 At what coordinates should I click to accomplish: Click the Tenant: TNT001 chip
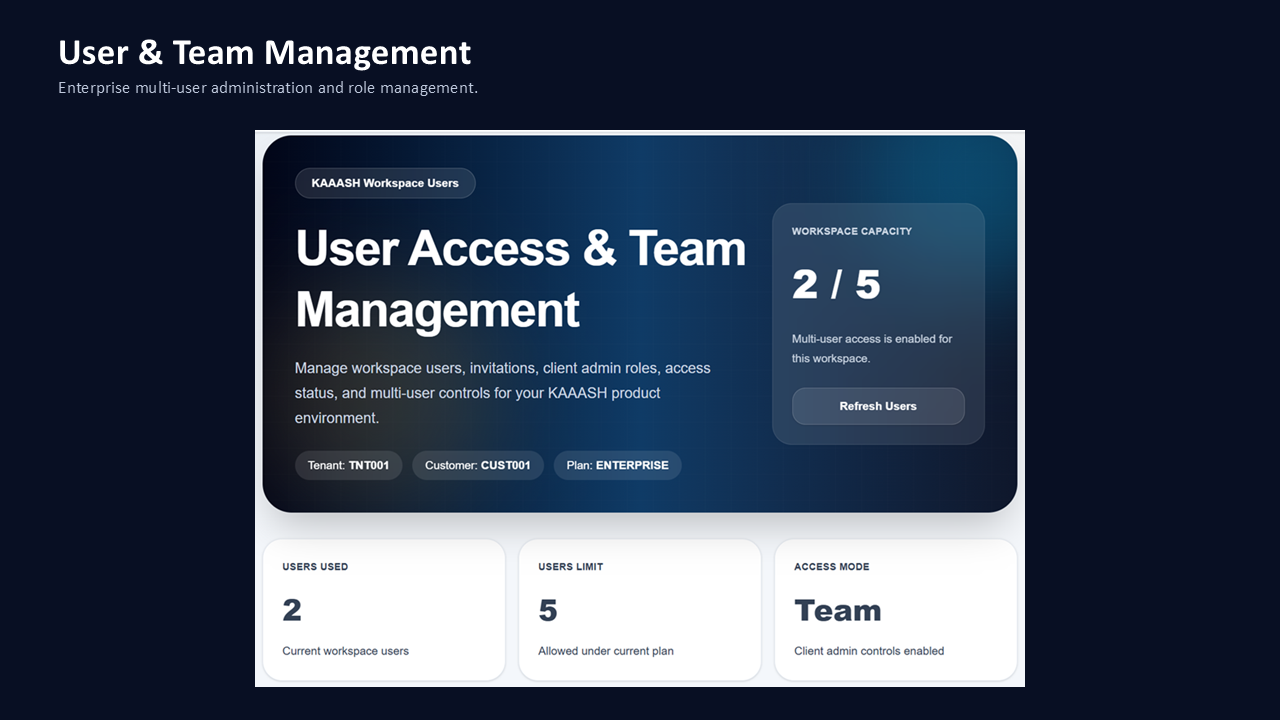[x=349, y=465]
